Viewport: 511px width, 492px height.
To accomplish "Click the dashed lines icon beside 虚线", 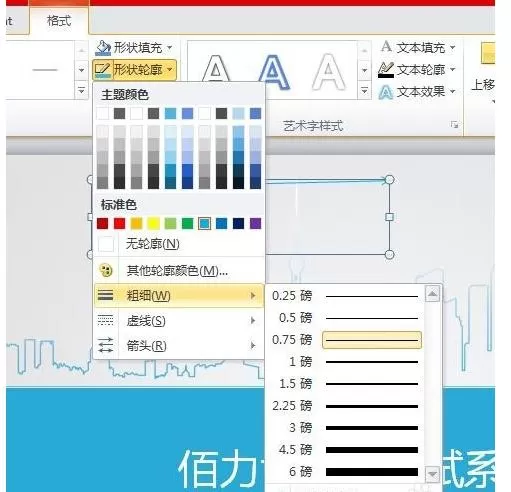I will point(105,320).
